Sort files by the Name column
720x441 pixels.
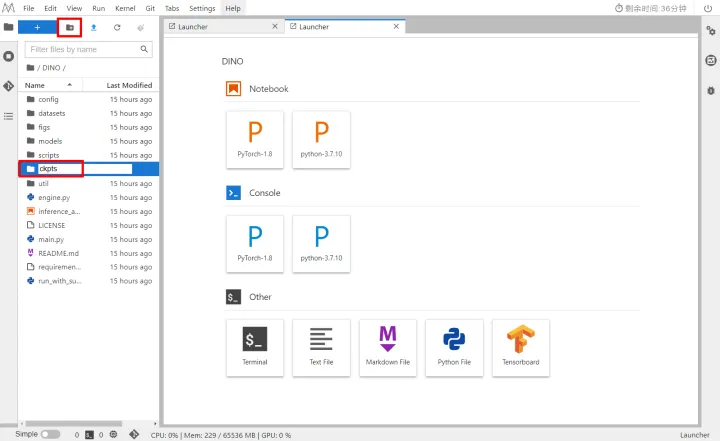(35, 85)
